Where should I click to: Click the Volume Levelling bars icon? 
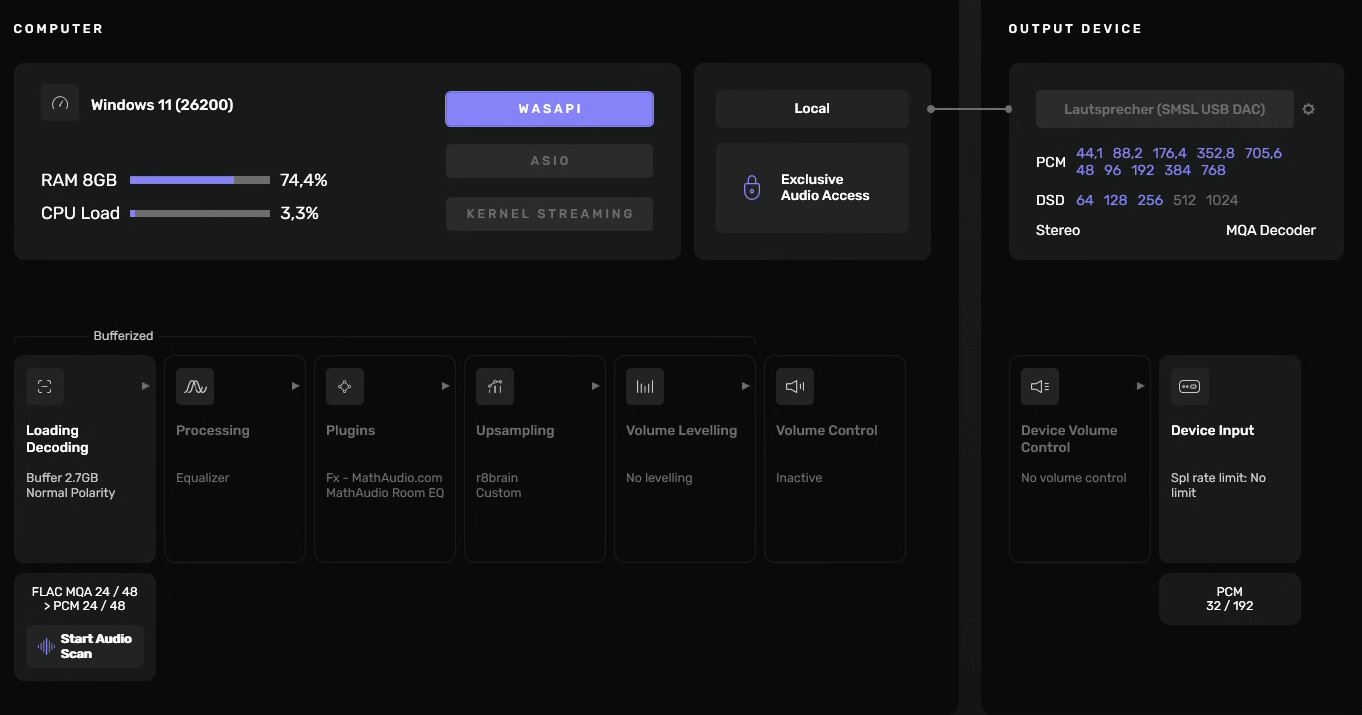(645, 386)
